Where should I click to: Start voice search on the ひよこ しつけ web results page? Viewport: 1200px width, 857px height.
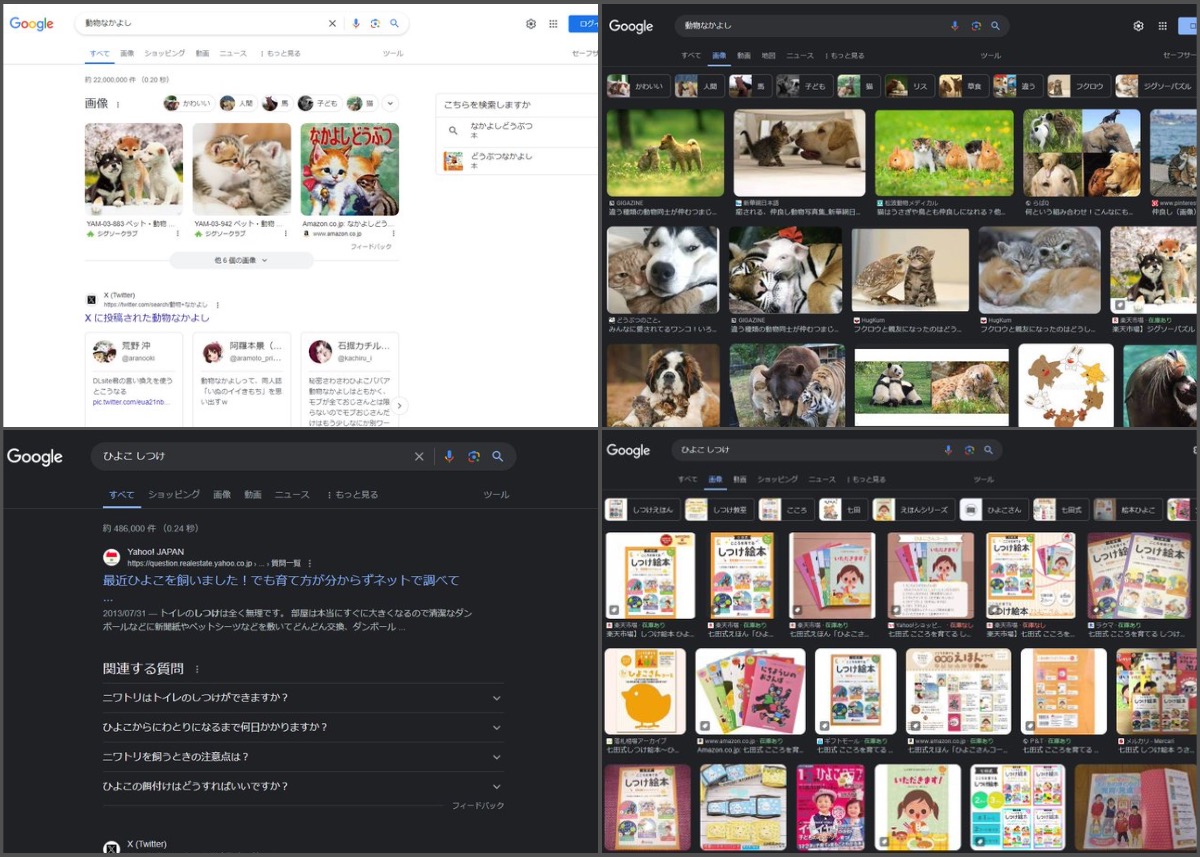pos(449,457)
